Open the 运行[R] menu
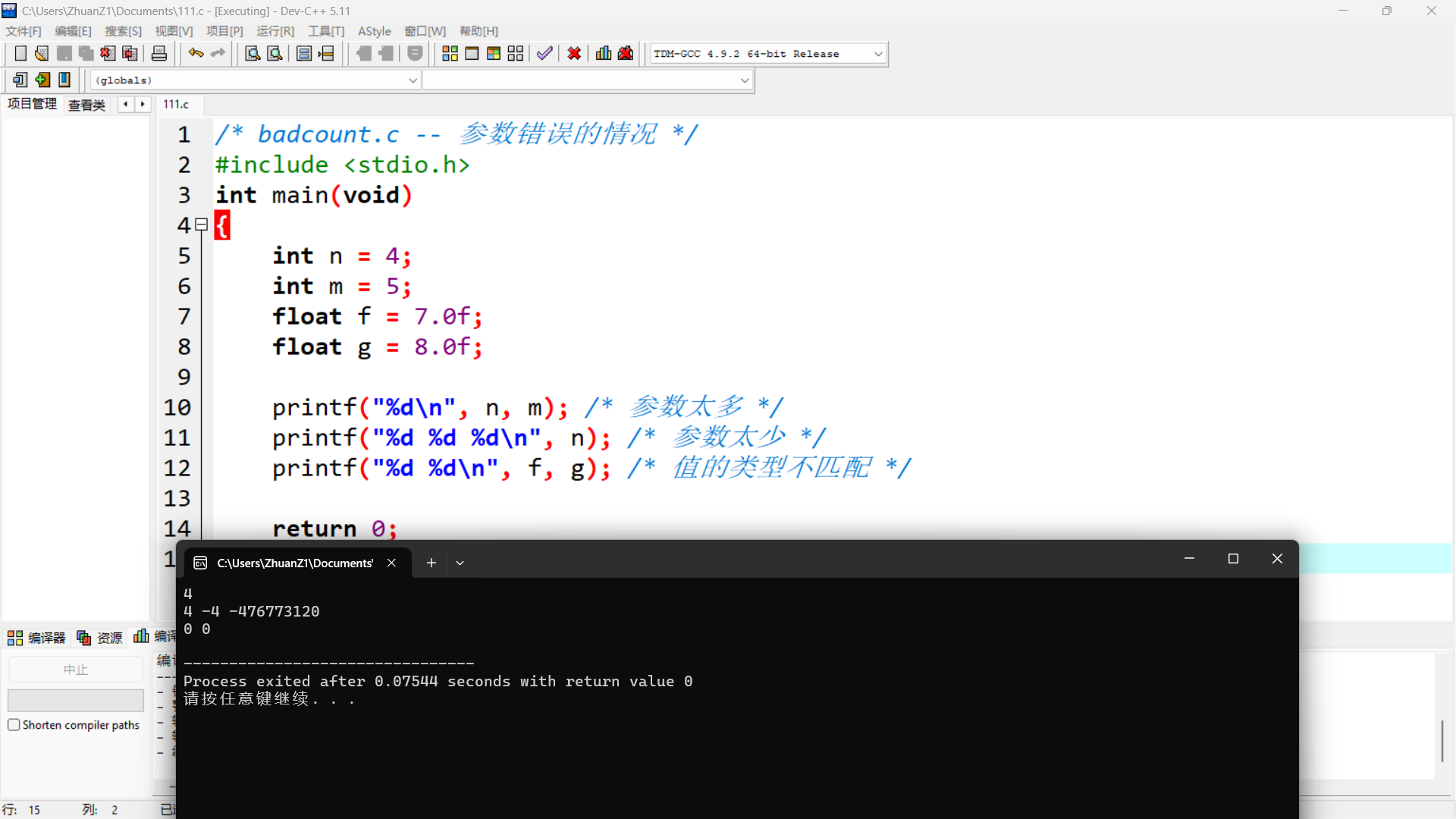The image size is (1456, 819). pos(275,31)
